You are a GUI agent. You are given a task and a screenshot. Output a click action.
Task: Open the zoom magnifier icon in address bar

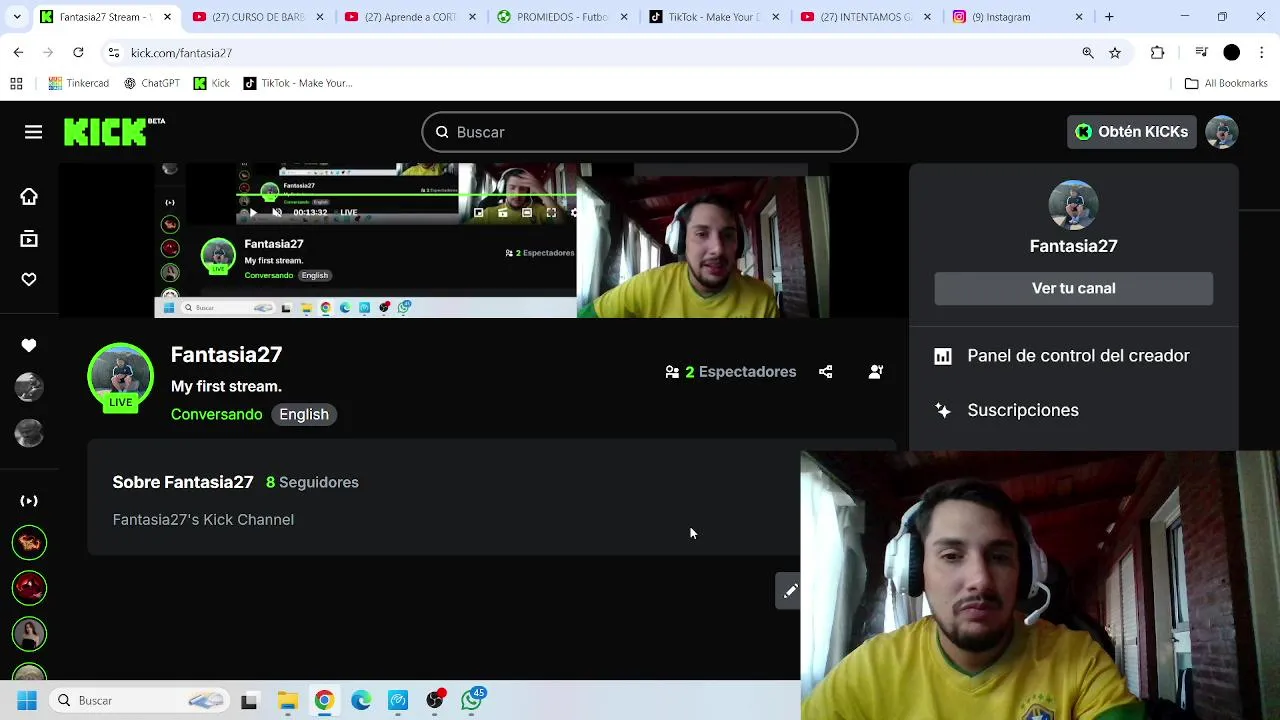(x=1088, y=53)
